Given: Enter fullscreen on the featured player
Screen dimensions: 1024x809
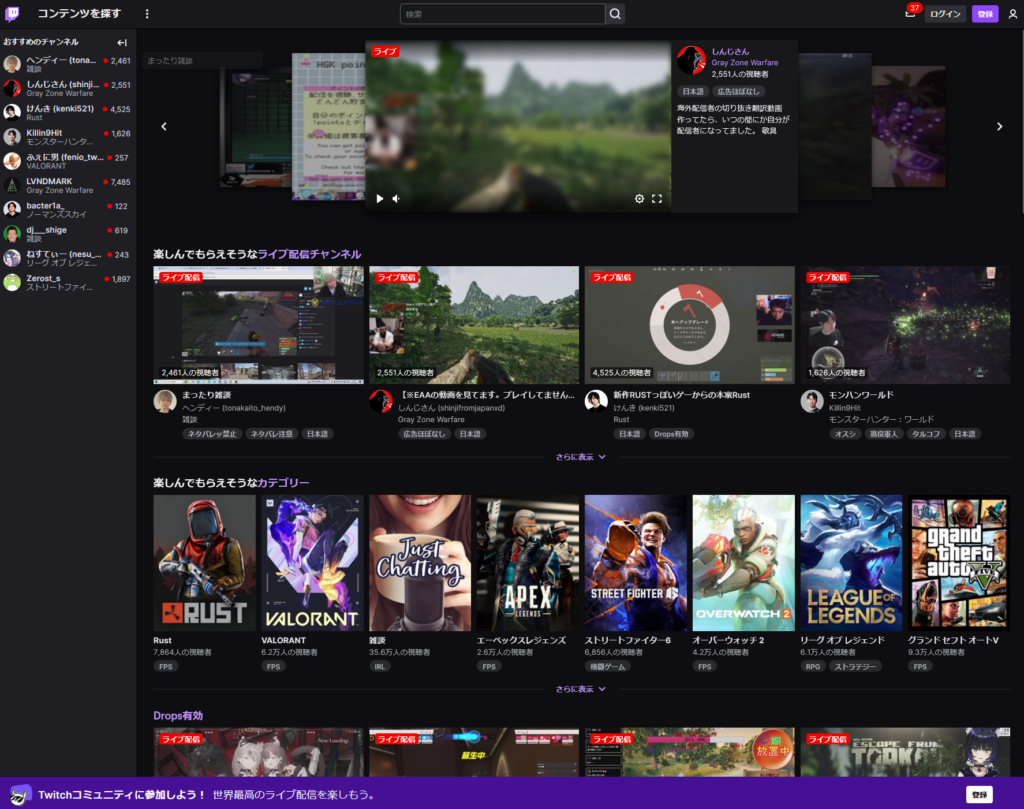Looking at the screenshot, I should (x=657, y=198).
